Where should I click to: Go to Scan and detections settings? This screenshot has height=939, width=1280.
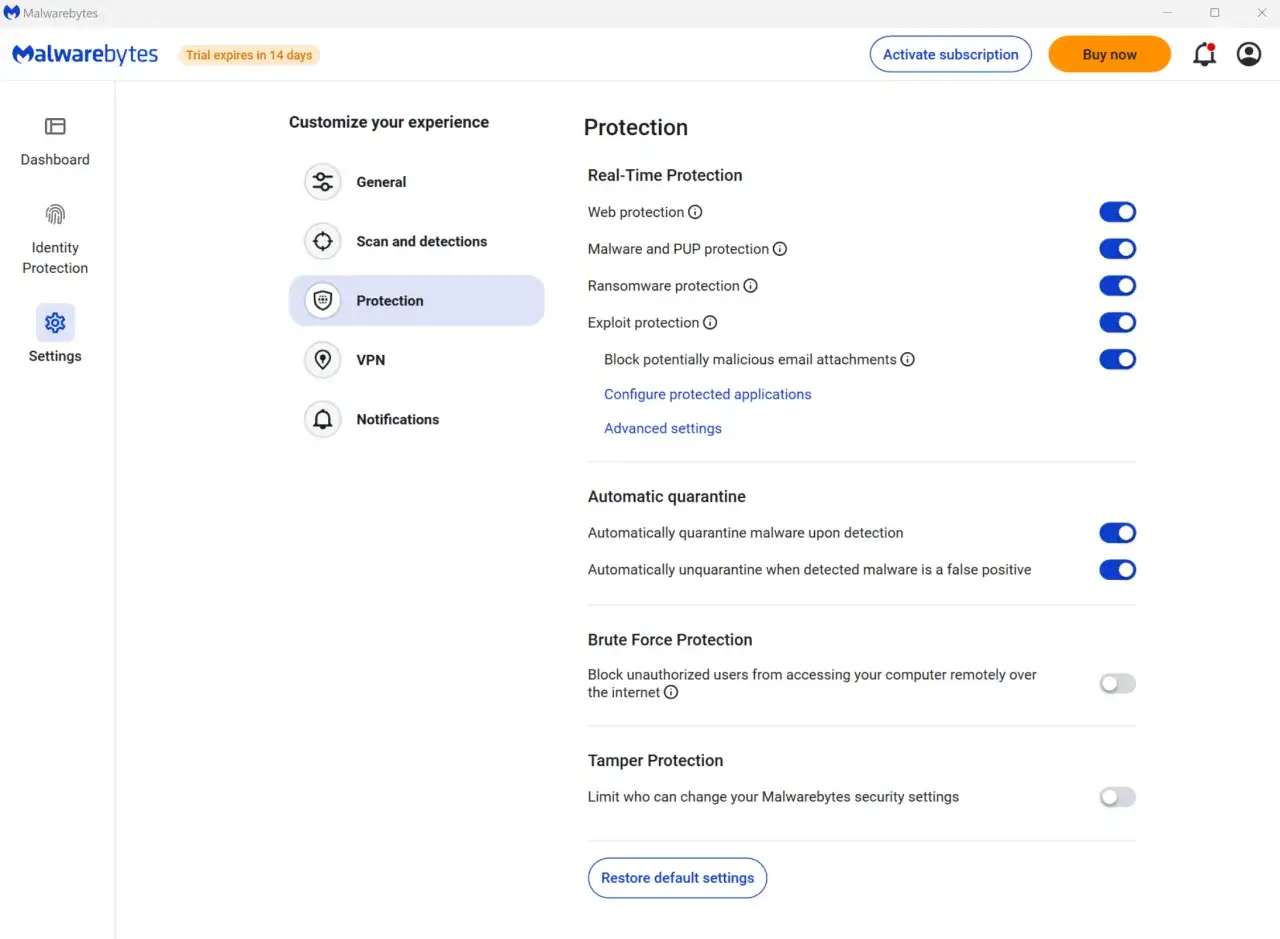(416, 241)
